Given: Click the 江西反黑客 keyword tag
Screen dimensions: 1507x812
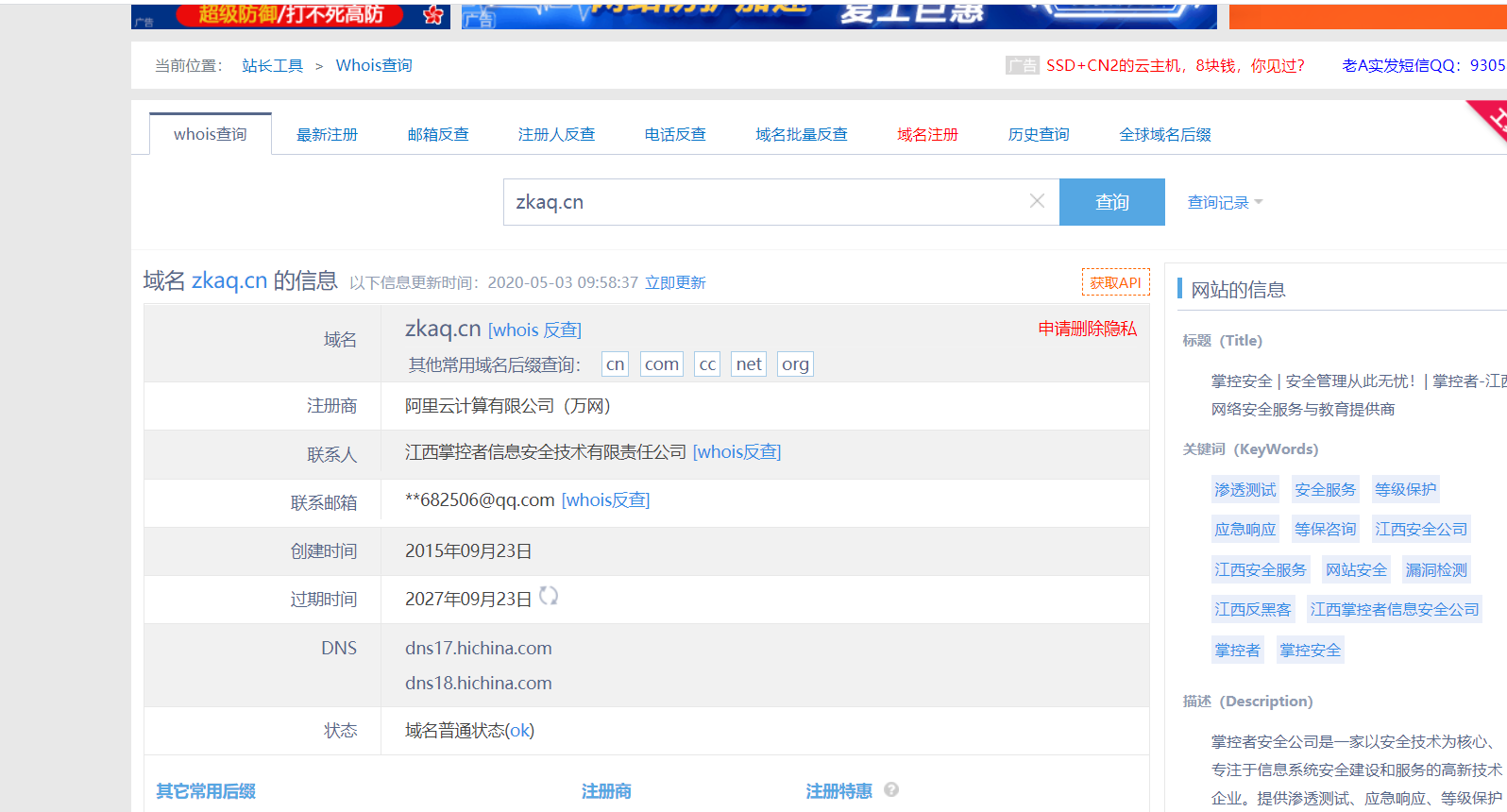Looking at the screenshot, I should (1253, 609).
